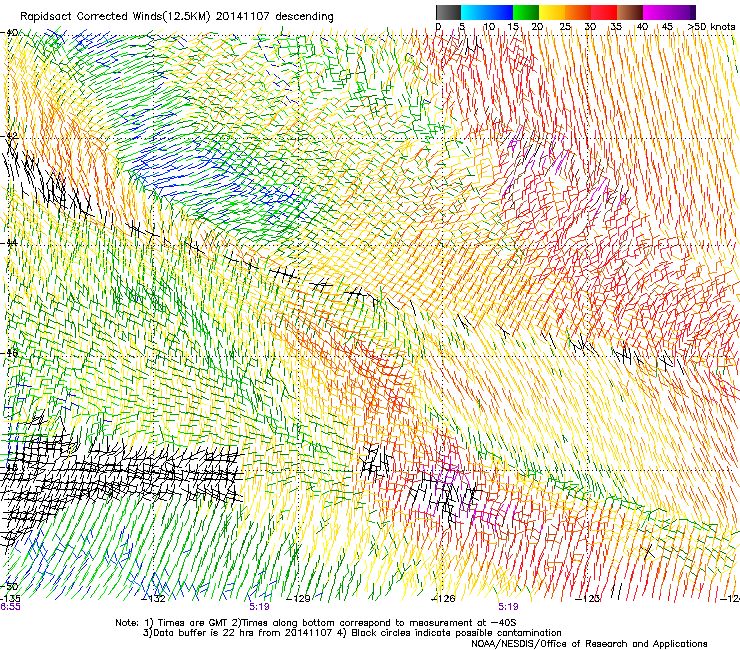
Task: Click the gray 0-5 knots color swatch
Action: click(x=448, y=12)
